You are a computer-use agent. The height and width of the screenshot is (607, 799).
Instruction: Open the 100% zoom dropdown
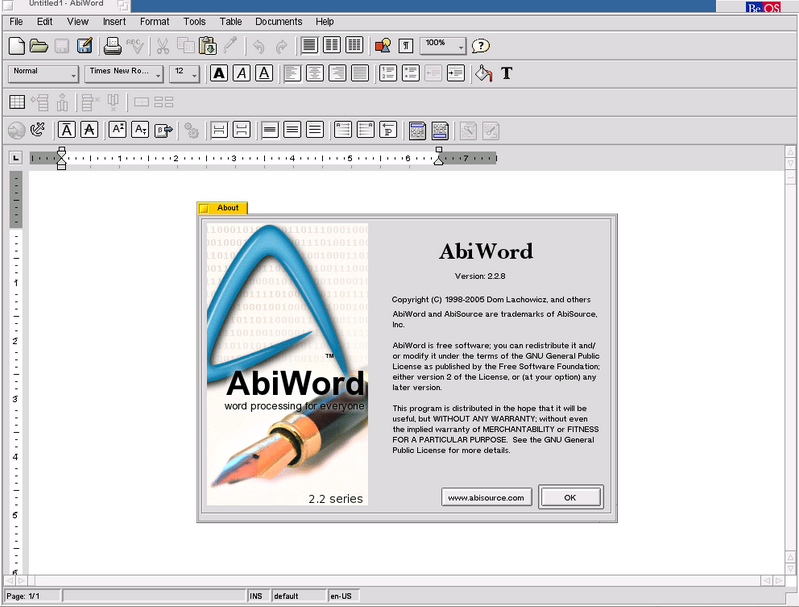[x=443, y=45]
